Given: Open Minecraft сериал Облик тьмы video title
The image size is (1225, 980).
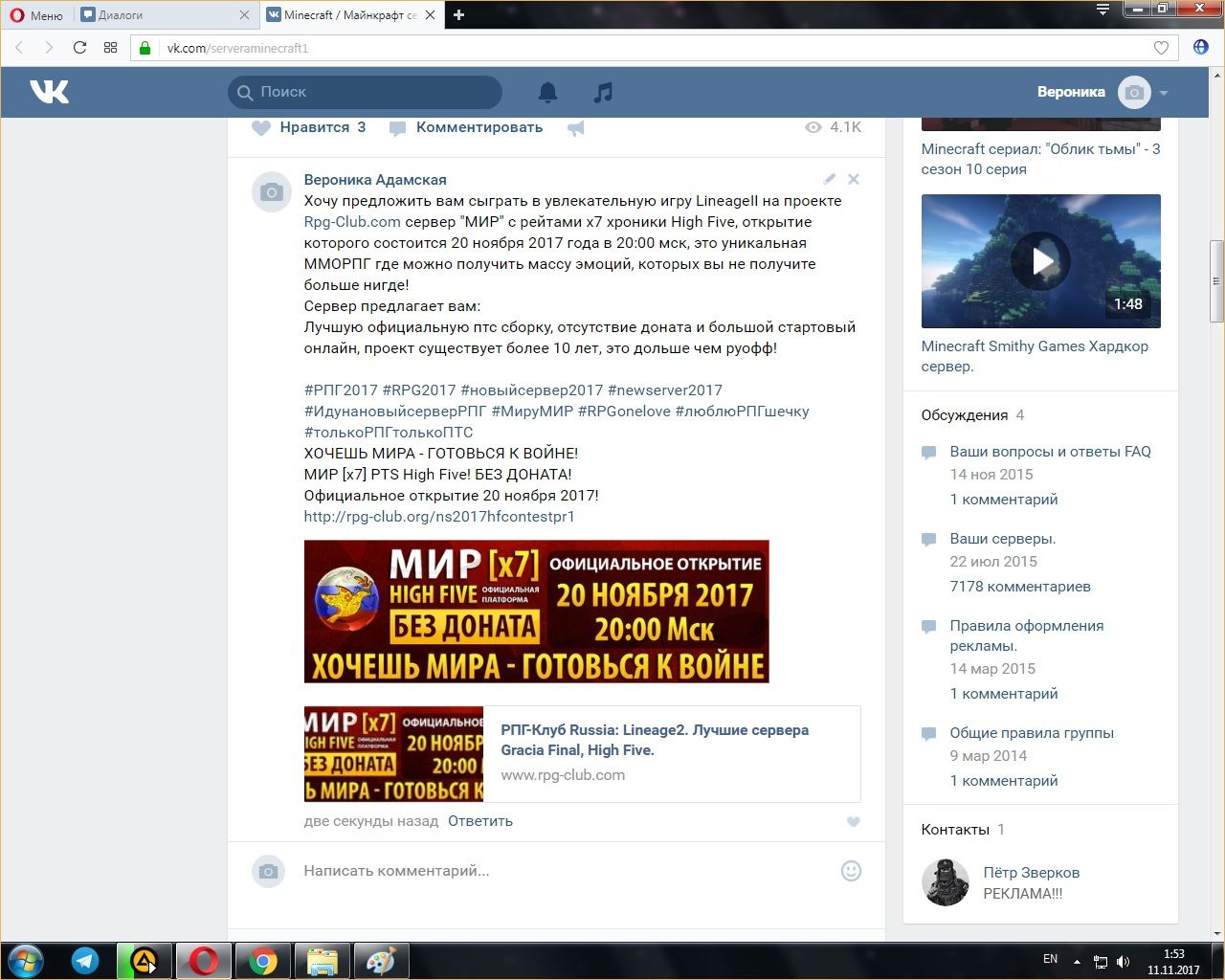Looking at the screenshot, I should pyautogui.click(x=1040, y=159).
